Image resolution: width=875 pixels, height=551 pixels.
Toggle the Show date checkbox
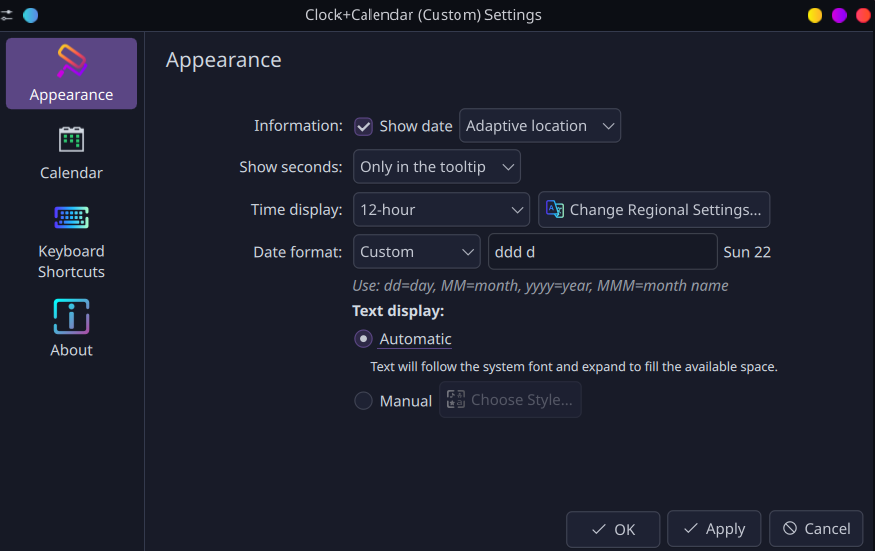click(x=363, y=127)
